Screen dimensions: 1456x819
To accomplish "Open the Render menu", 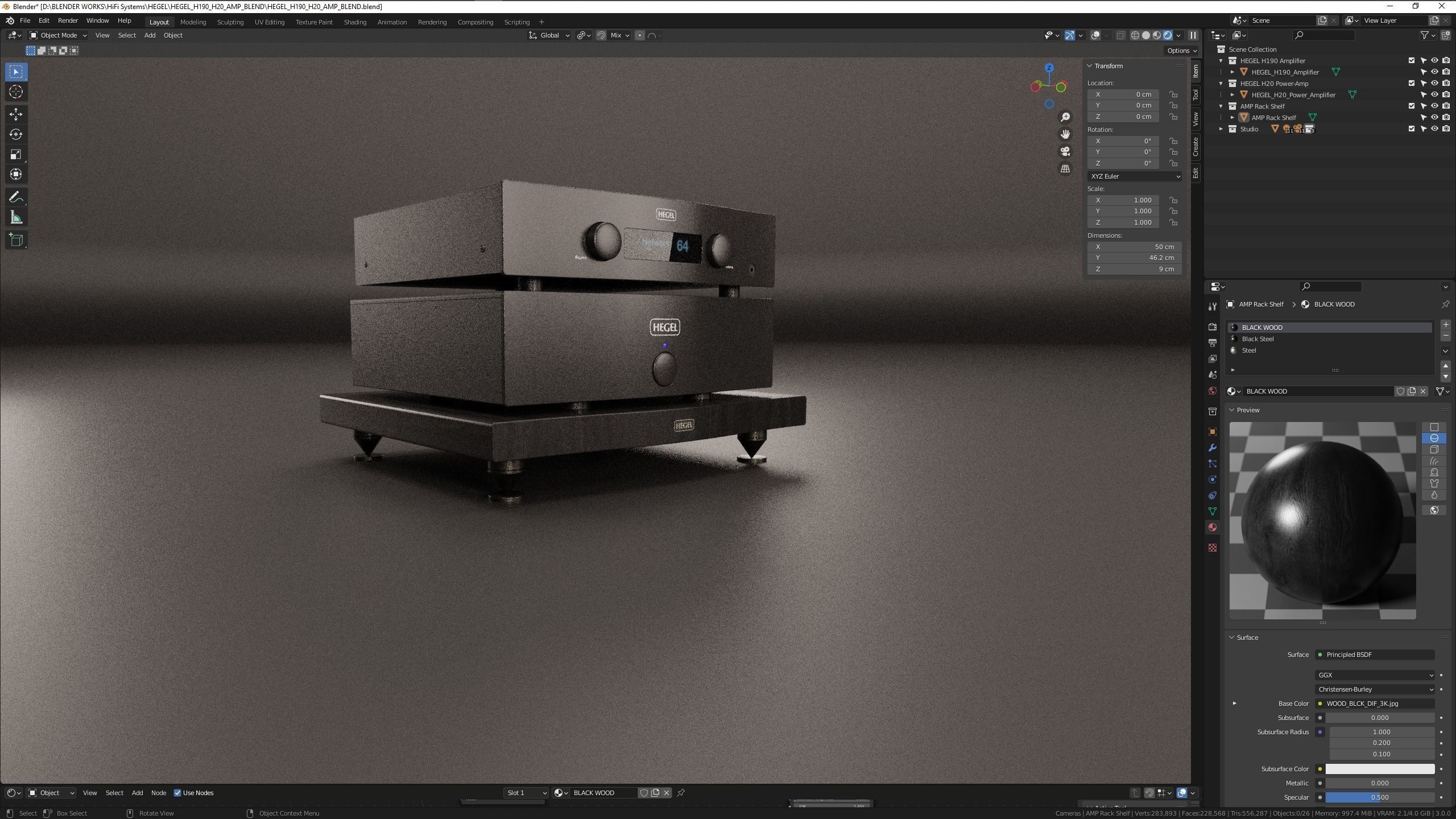I will click(68, 20).
